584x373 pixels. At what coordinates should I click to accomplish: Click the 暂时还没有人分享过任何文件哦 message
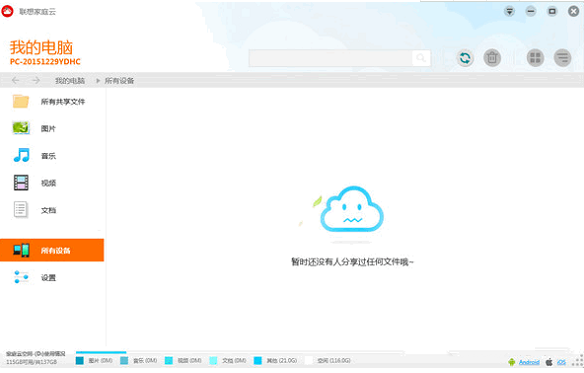point(352,262)
